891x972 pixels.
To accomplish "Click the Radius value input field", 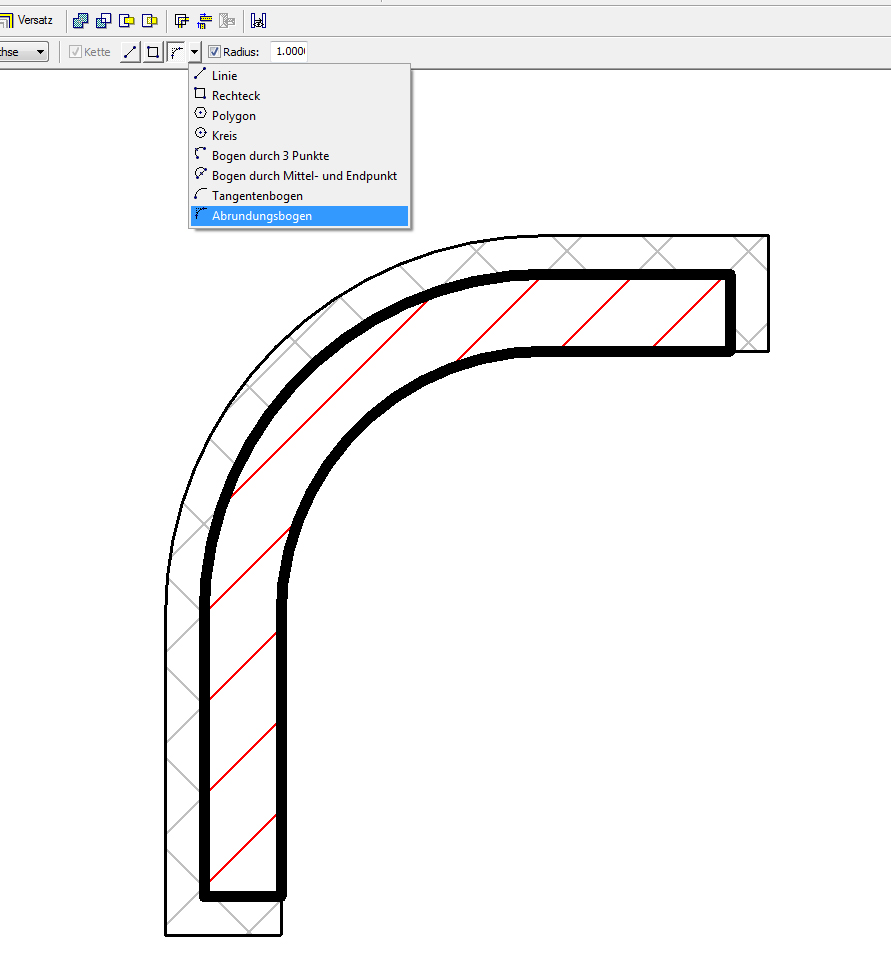I will coord(289,51).
